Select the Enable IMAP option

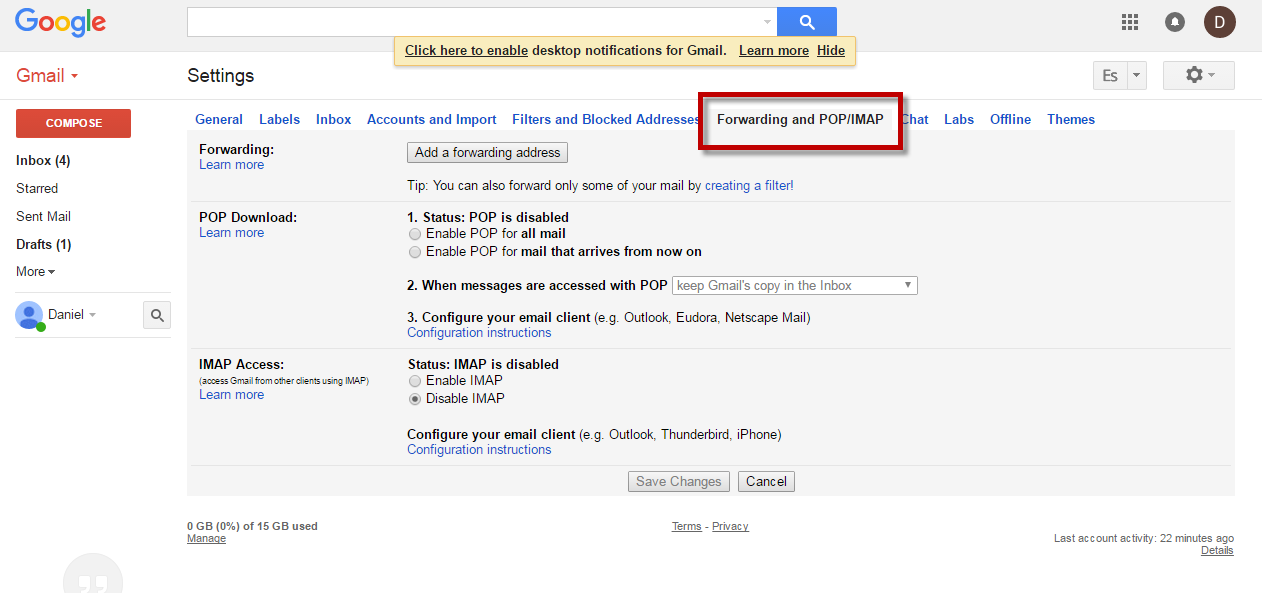pos(415,381)
